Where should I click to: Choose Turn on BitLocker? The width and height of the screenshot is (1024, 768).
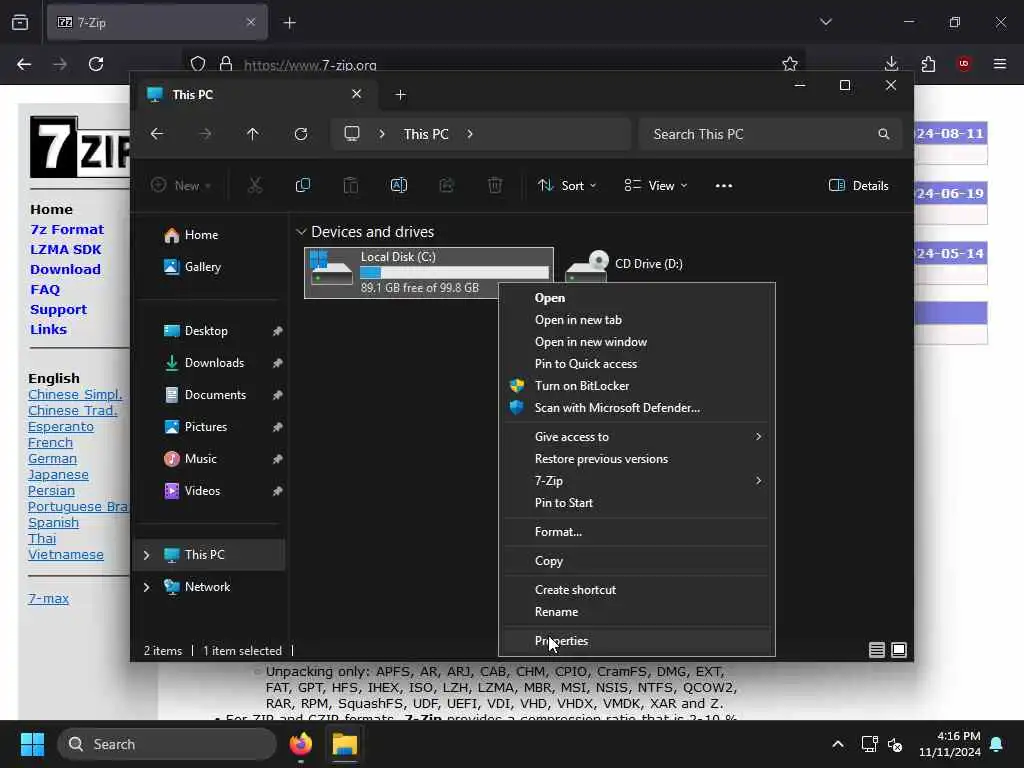(581, 386)
